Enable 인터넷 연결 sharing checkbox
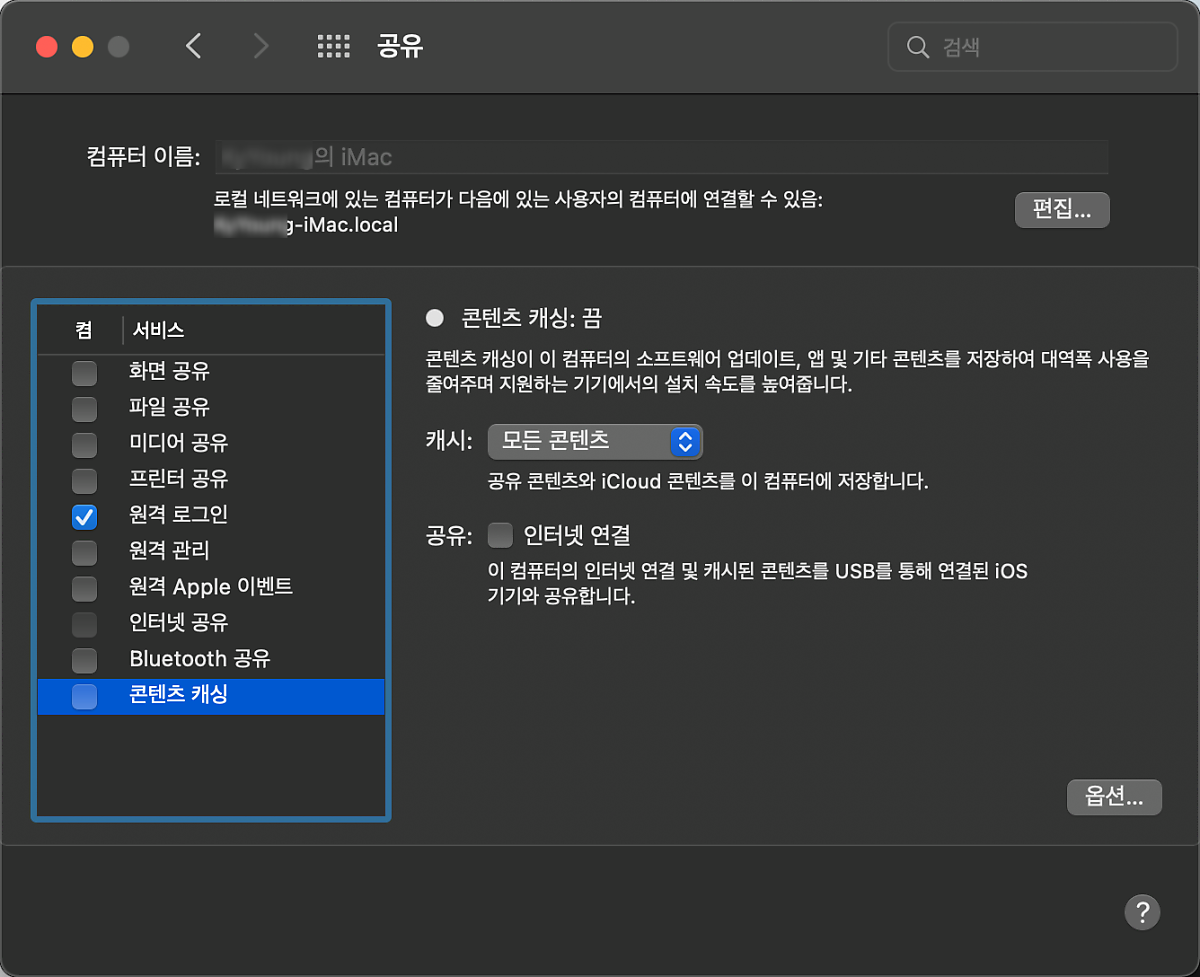 [x=500, y=535]
